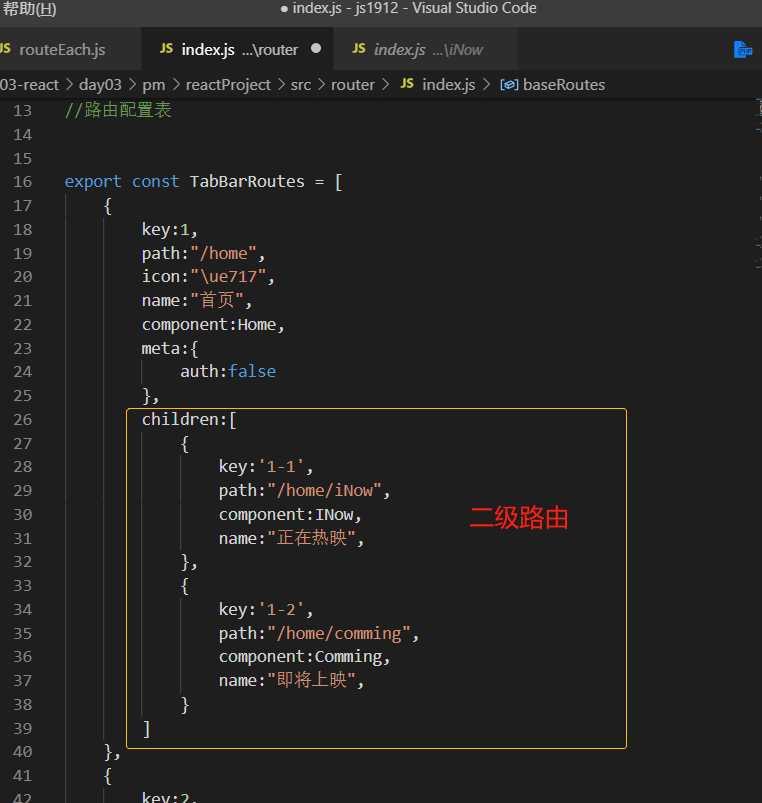Screen dimensions: 762x803
Task: Click meta:{ on line 23
Action: pyautogui.click(x=170, y=348)
